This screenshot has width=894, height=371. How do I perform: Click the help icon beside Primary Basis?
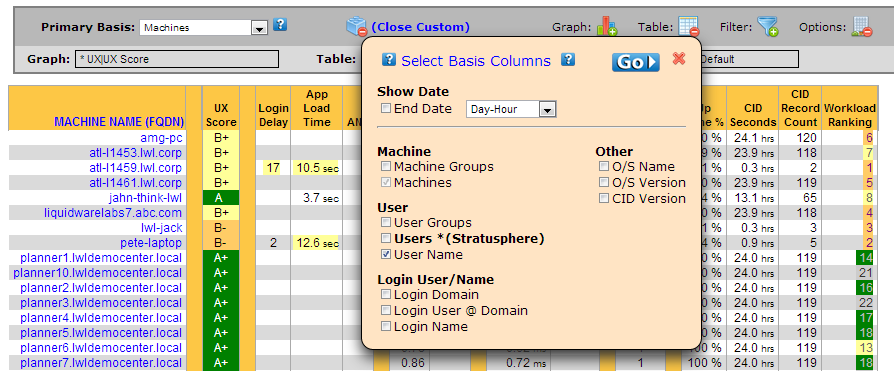(280, 25)
